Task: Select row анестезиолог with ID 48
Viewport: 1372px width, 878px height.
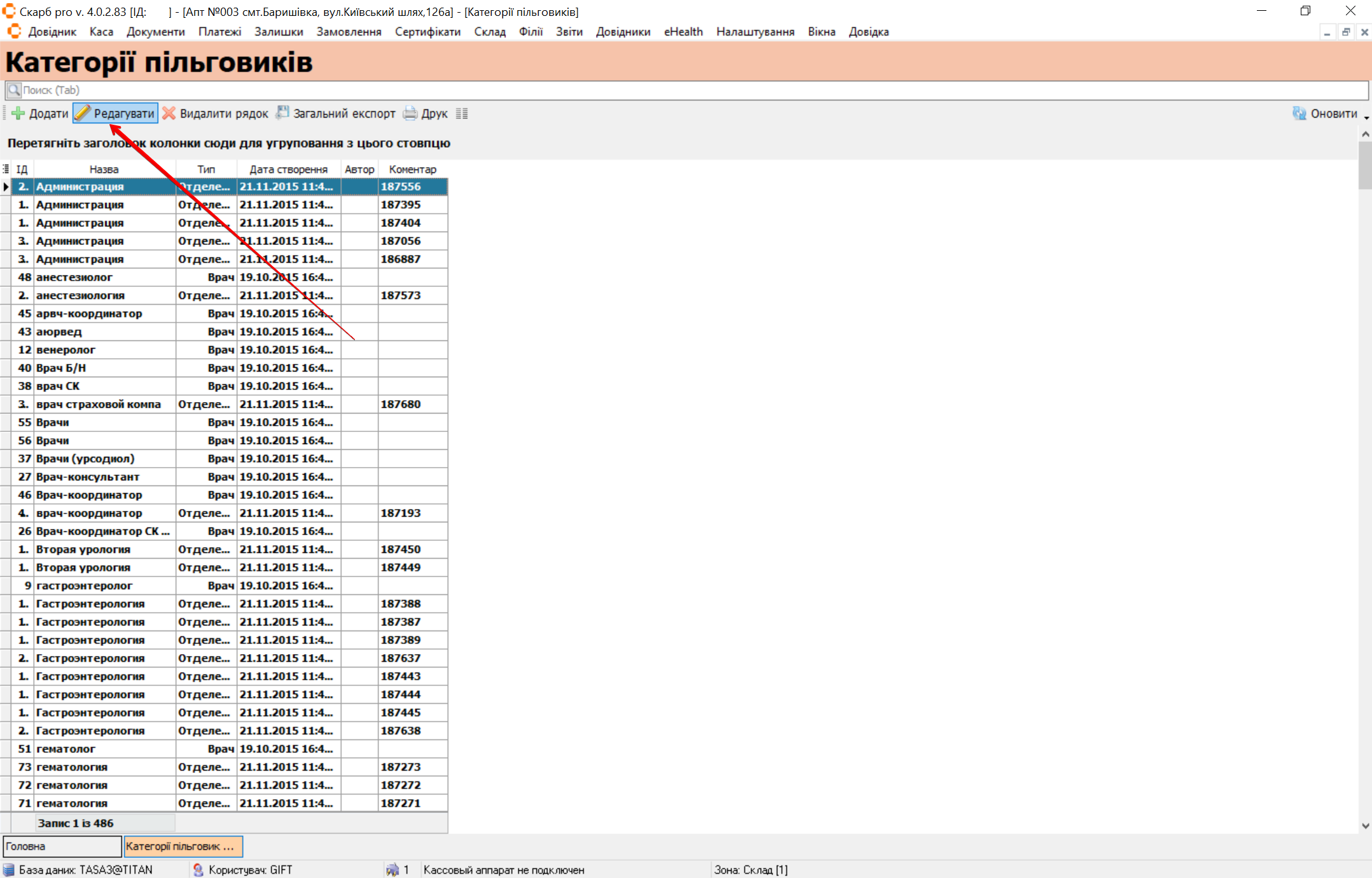Action: (74, 277)
